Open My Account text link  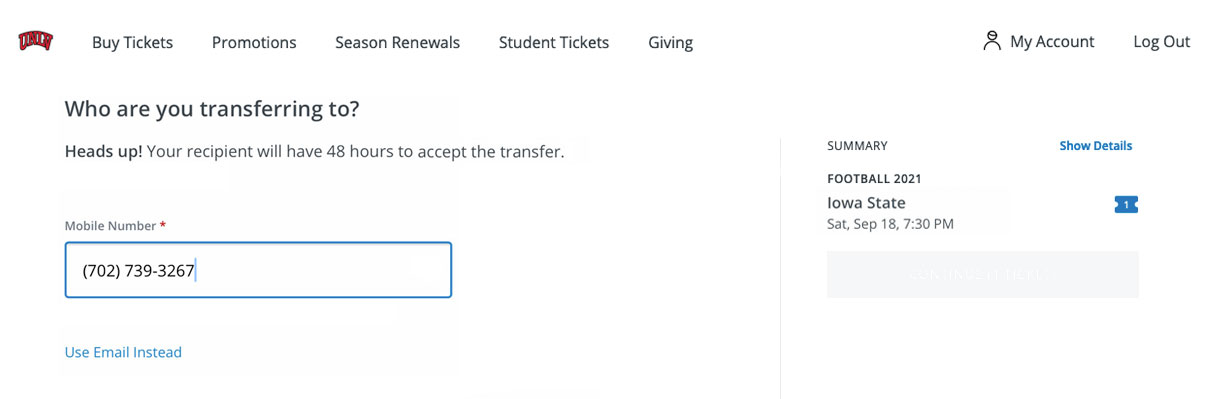[x=1052, y=42]
